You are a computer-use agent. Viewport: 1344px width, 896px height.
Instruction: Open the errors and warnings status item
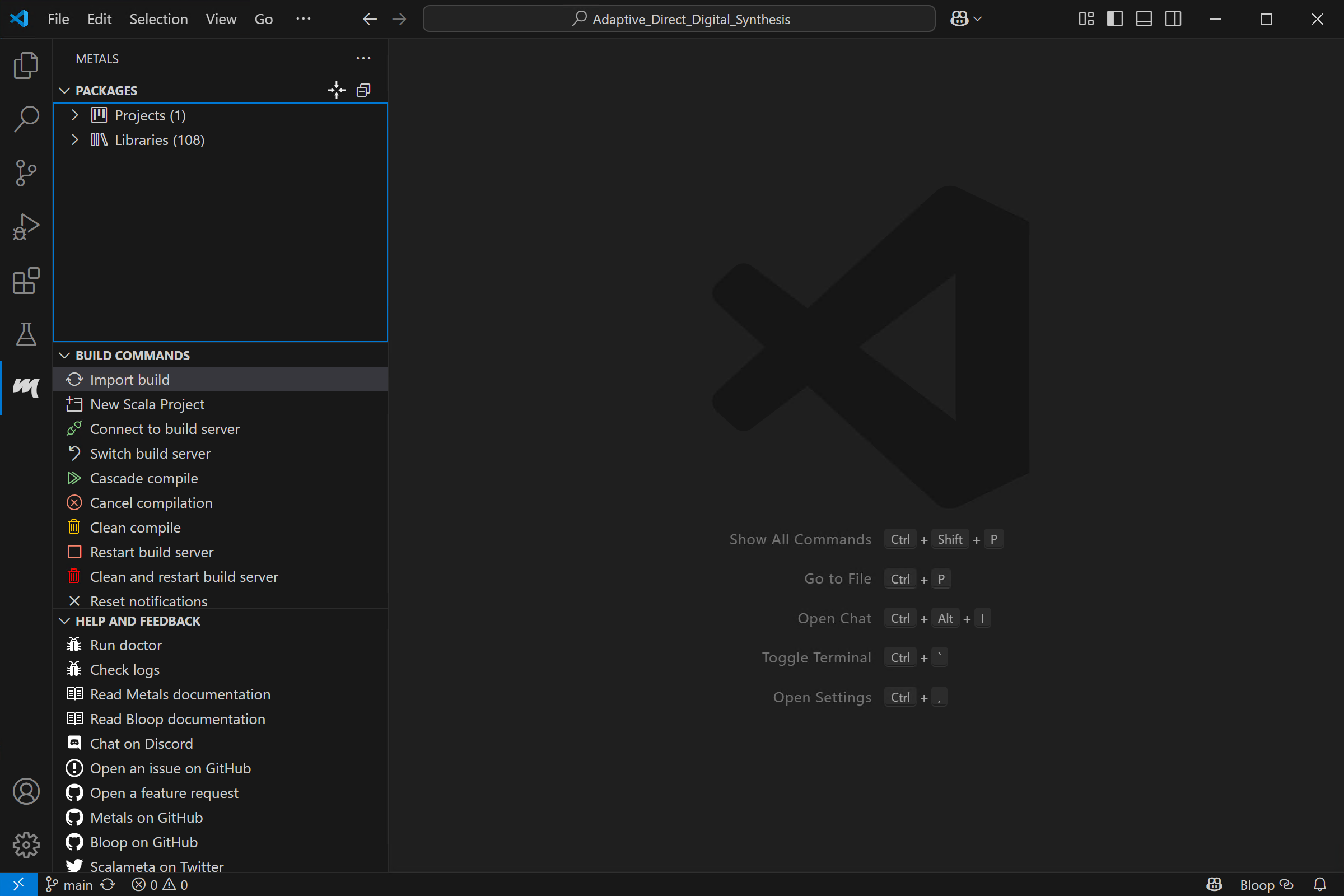click(x=160, y=885)
